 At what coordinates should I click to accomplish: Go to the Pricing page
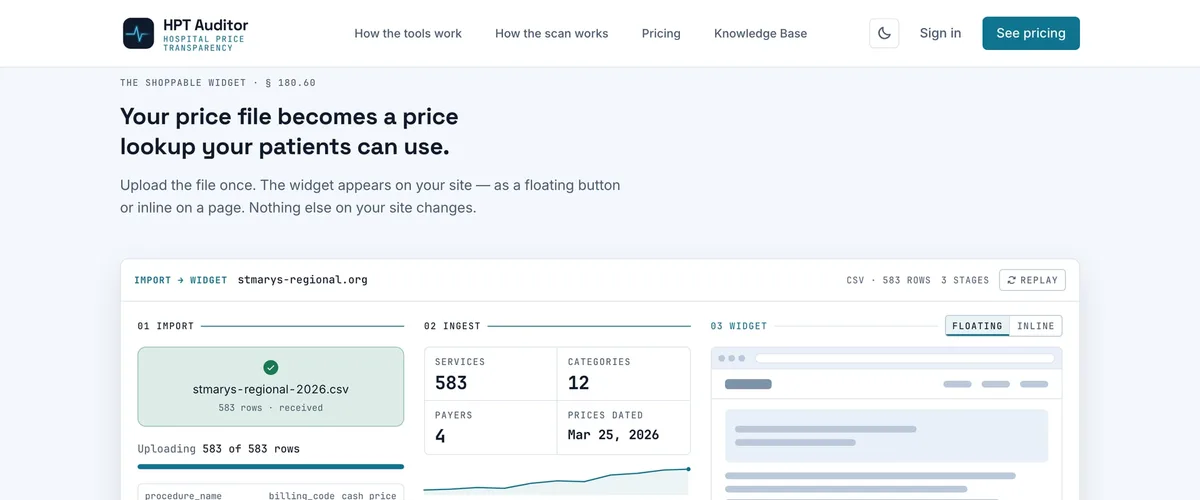(x=661, y=33)
